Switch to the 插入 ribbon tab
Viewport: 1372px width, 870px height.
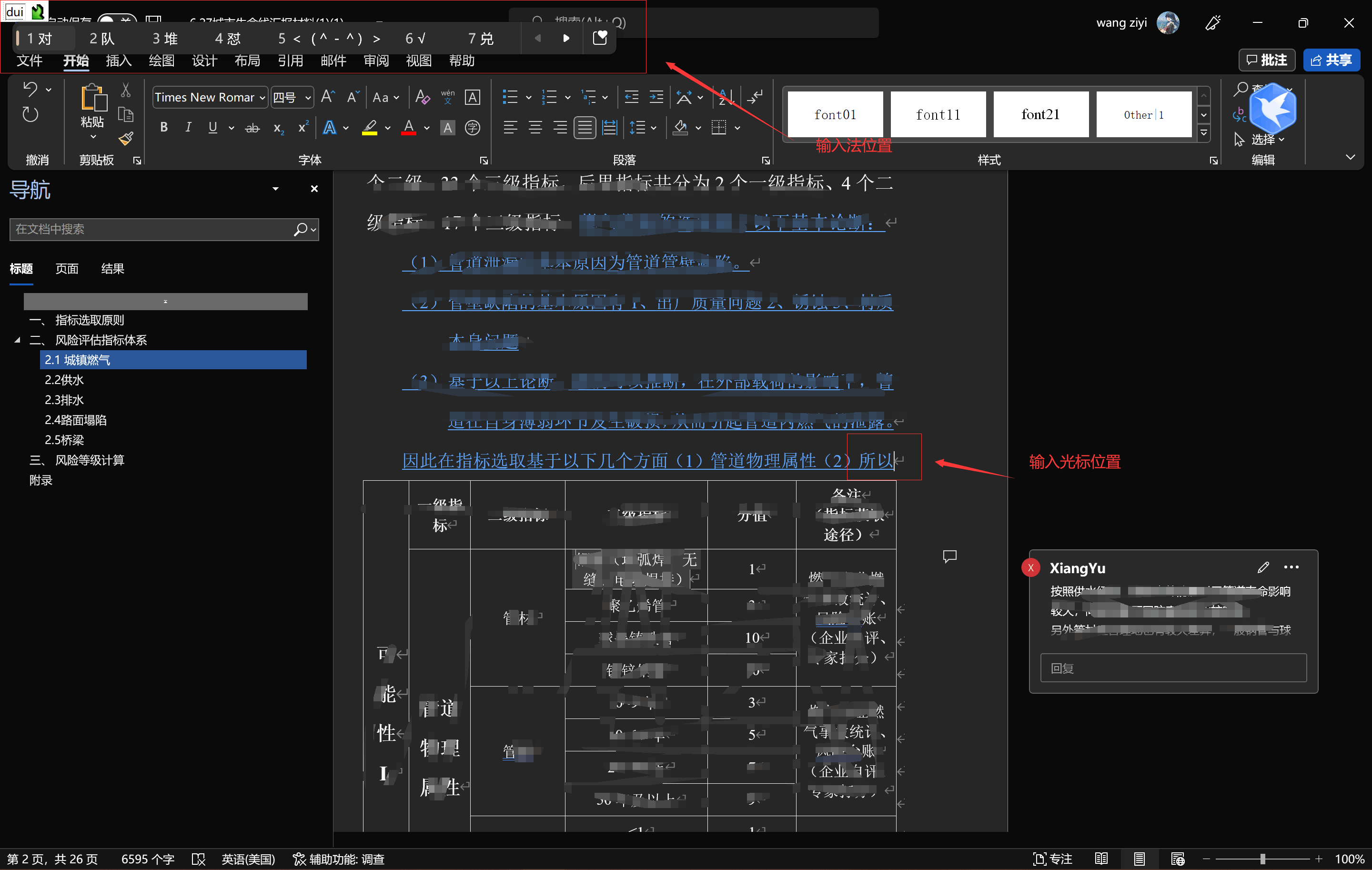click(119, 61)
